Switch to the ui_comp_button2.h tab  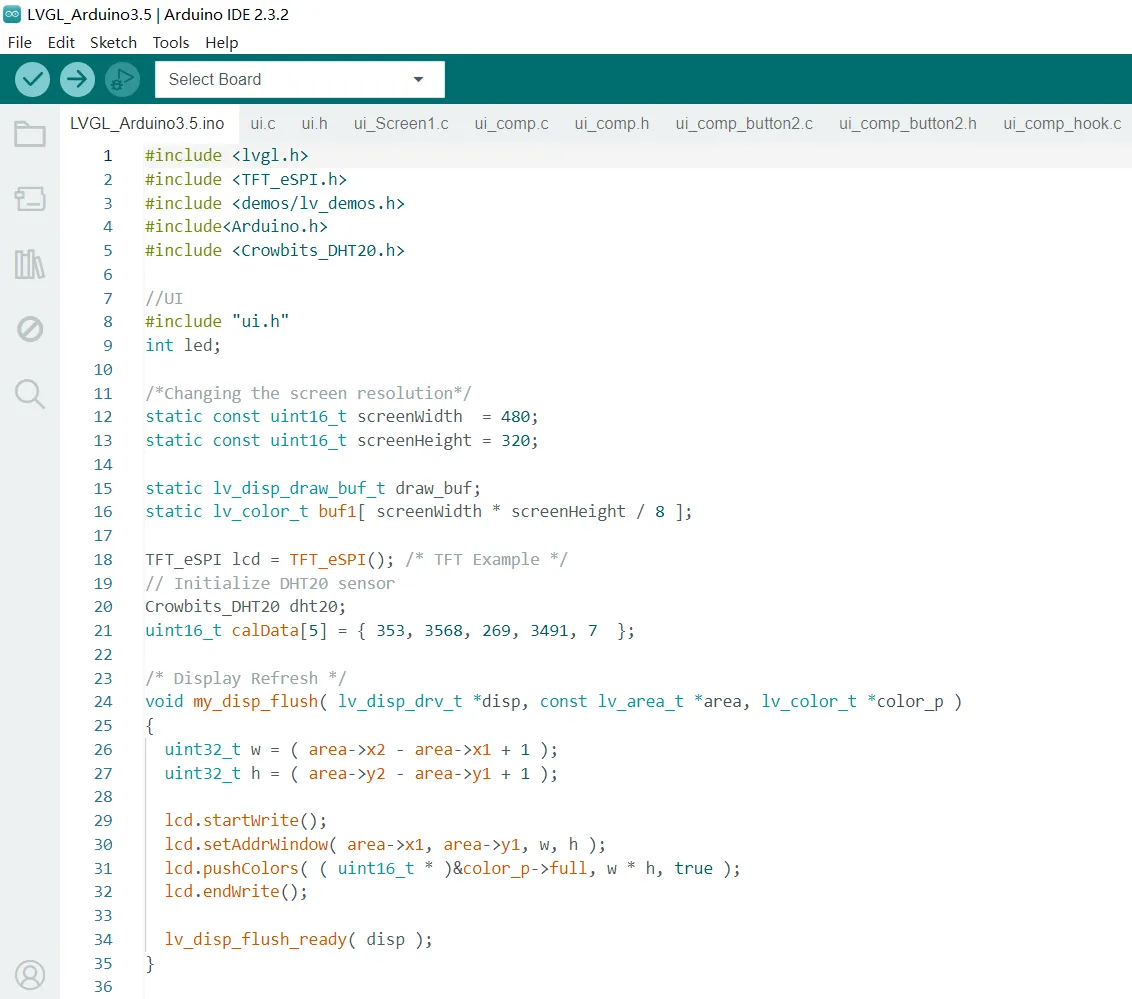(x=907, y=124)
